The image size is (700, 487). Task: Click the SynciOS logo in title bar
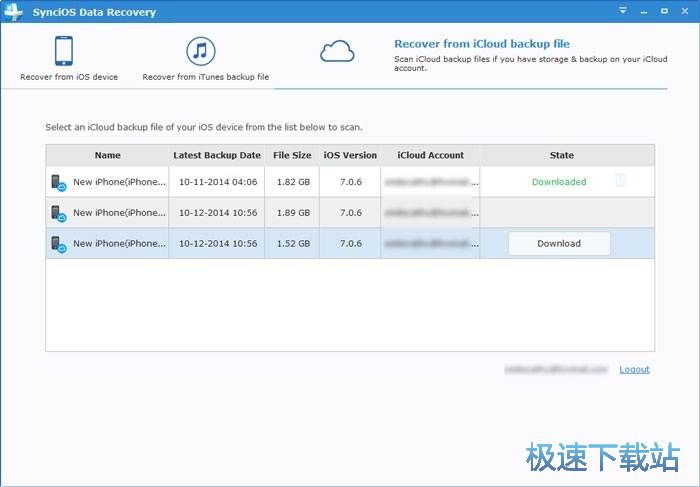pos(13,12)
